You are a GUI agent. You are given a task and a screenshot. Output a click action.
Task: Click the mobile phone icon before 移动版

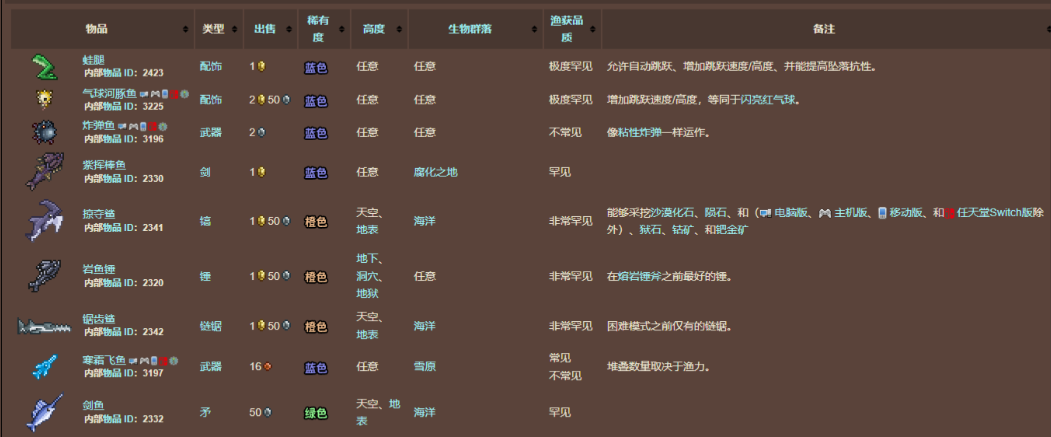pos(882,213)
